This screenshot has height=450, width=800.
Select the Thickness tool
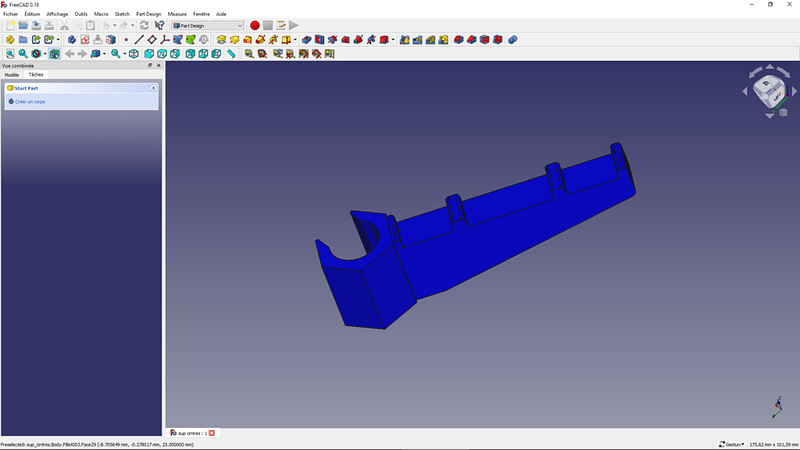coord(497,40)
